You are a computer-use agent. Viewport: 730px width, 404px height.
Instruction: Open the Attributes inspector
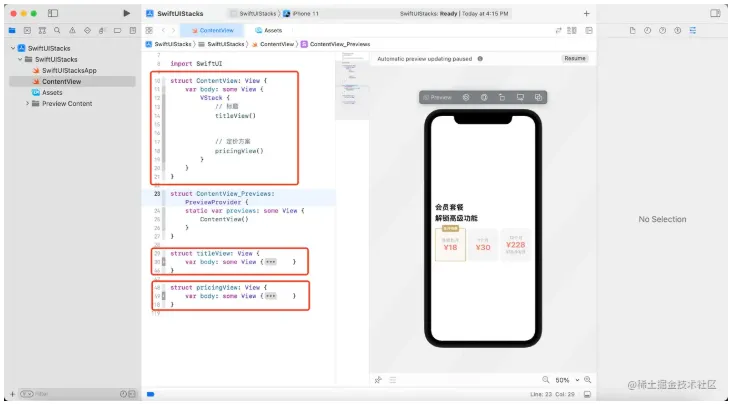coord(693,31)
